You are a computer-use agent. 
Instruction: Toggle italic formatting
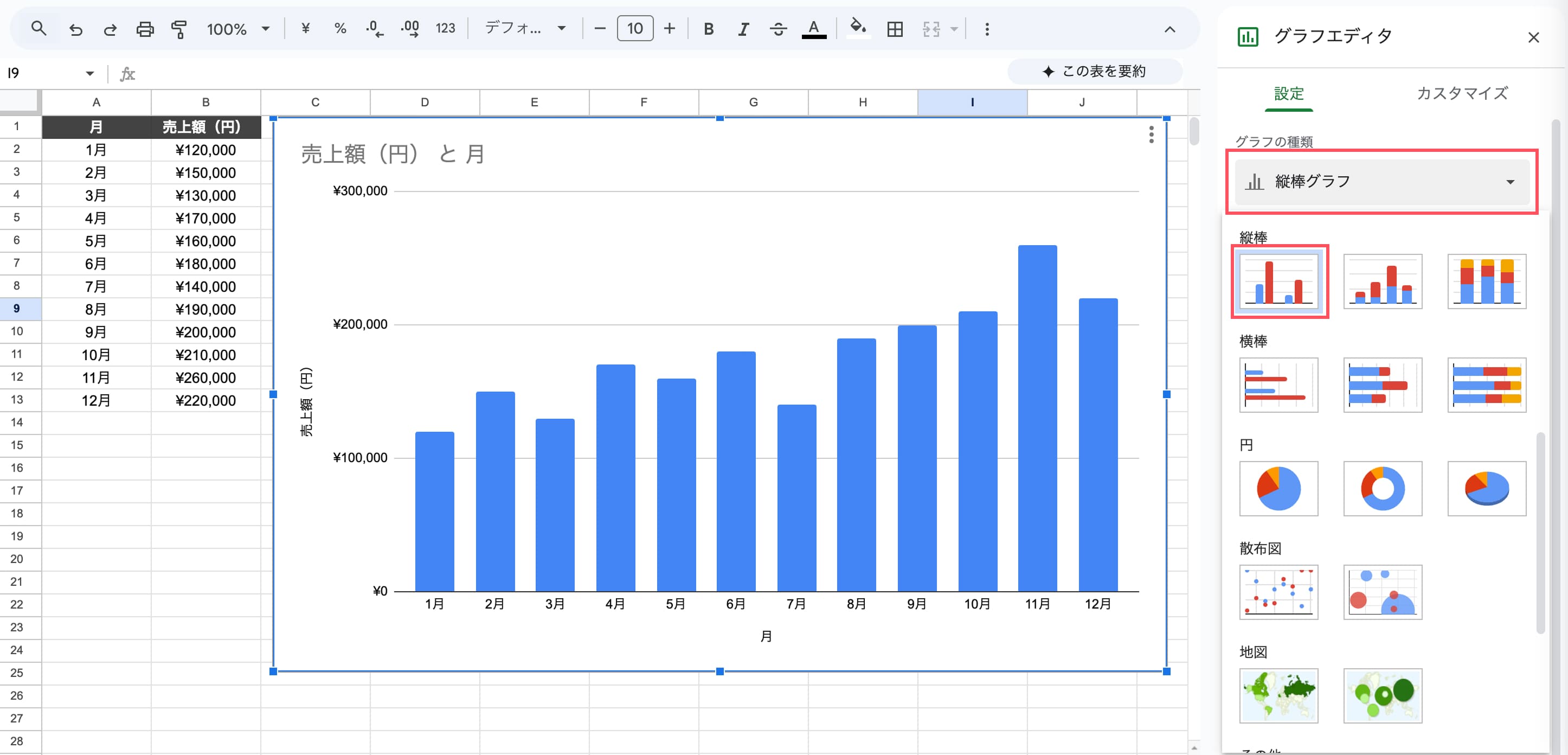pos(743,29)
